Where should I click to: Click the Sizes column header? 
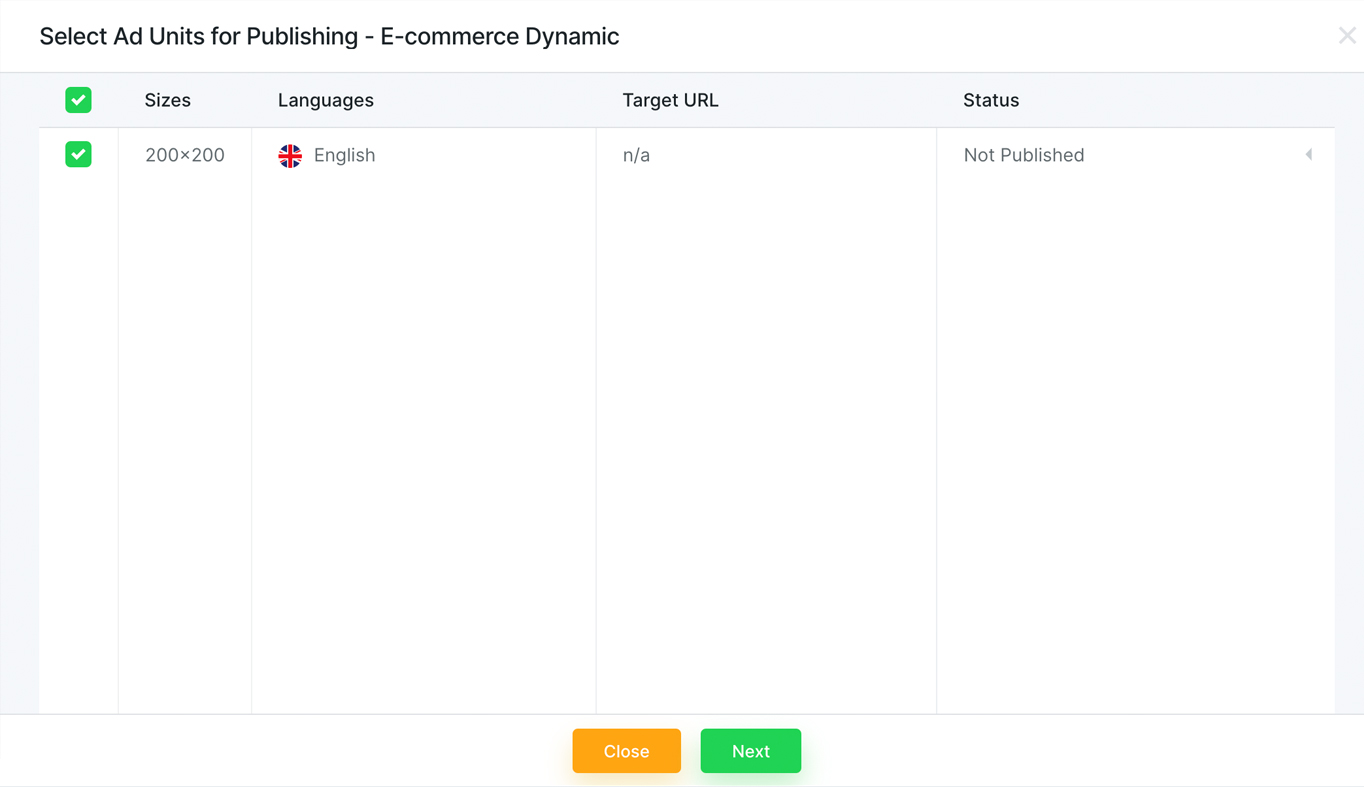[x=167, y=100]
